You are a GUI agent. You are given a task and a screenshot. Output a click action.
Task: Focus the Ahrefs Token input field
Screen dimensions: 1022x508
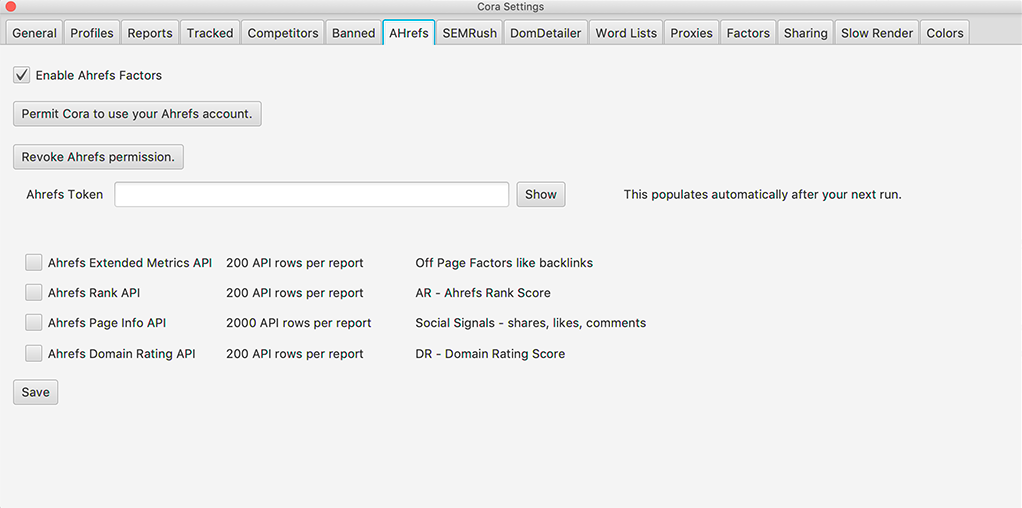pos(312,194)
